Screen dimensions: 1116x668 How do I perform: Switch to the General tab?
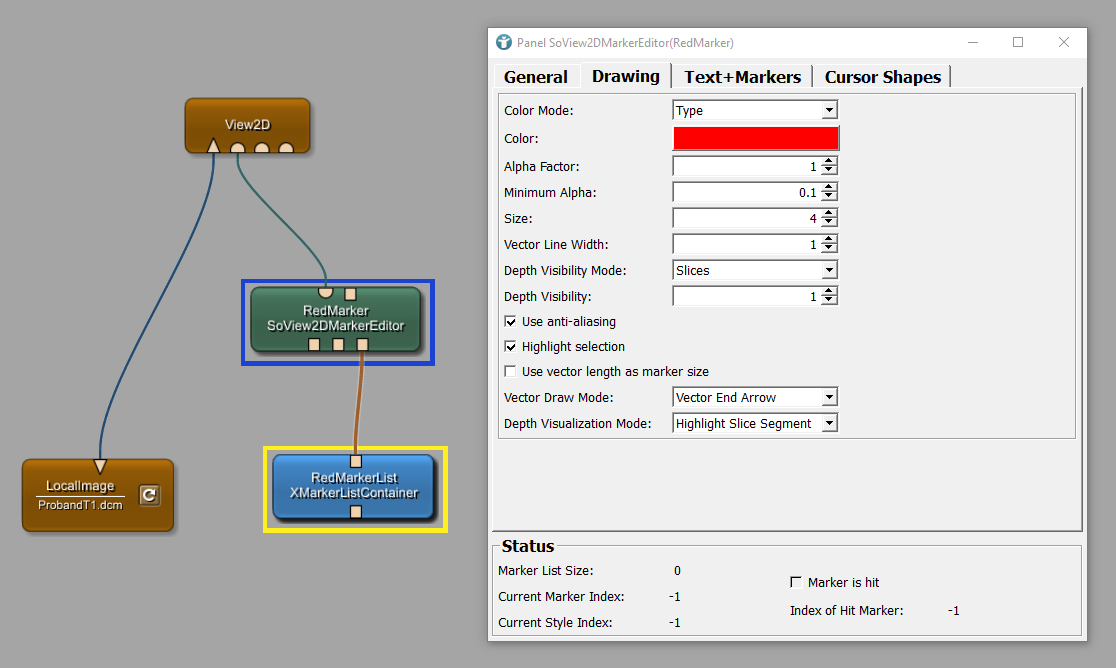click(535, 77)
